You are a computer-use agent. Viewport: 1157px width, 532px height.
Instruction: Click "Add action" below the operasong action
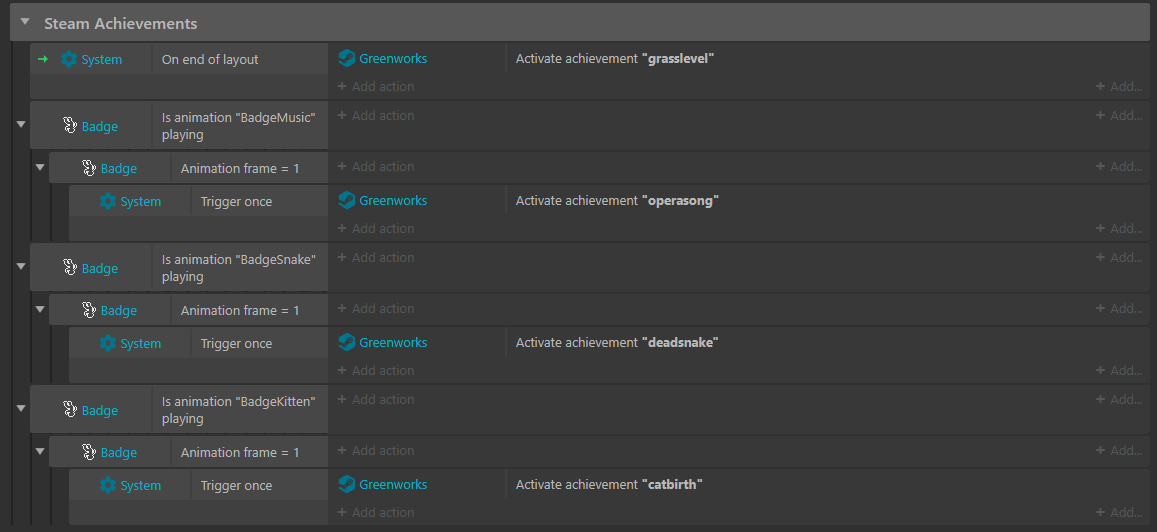[376, 228]
